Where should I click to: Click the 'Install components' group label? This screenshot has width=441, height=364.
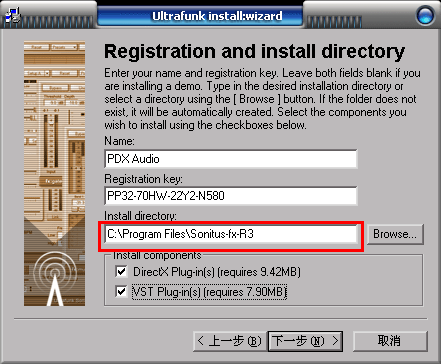(157, 255)
